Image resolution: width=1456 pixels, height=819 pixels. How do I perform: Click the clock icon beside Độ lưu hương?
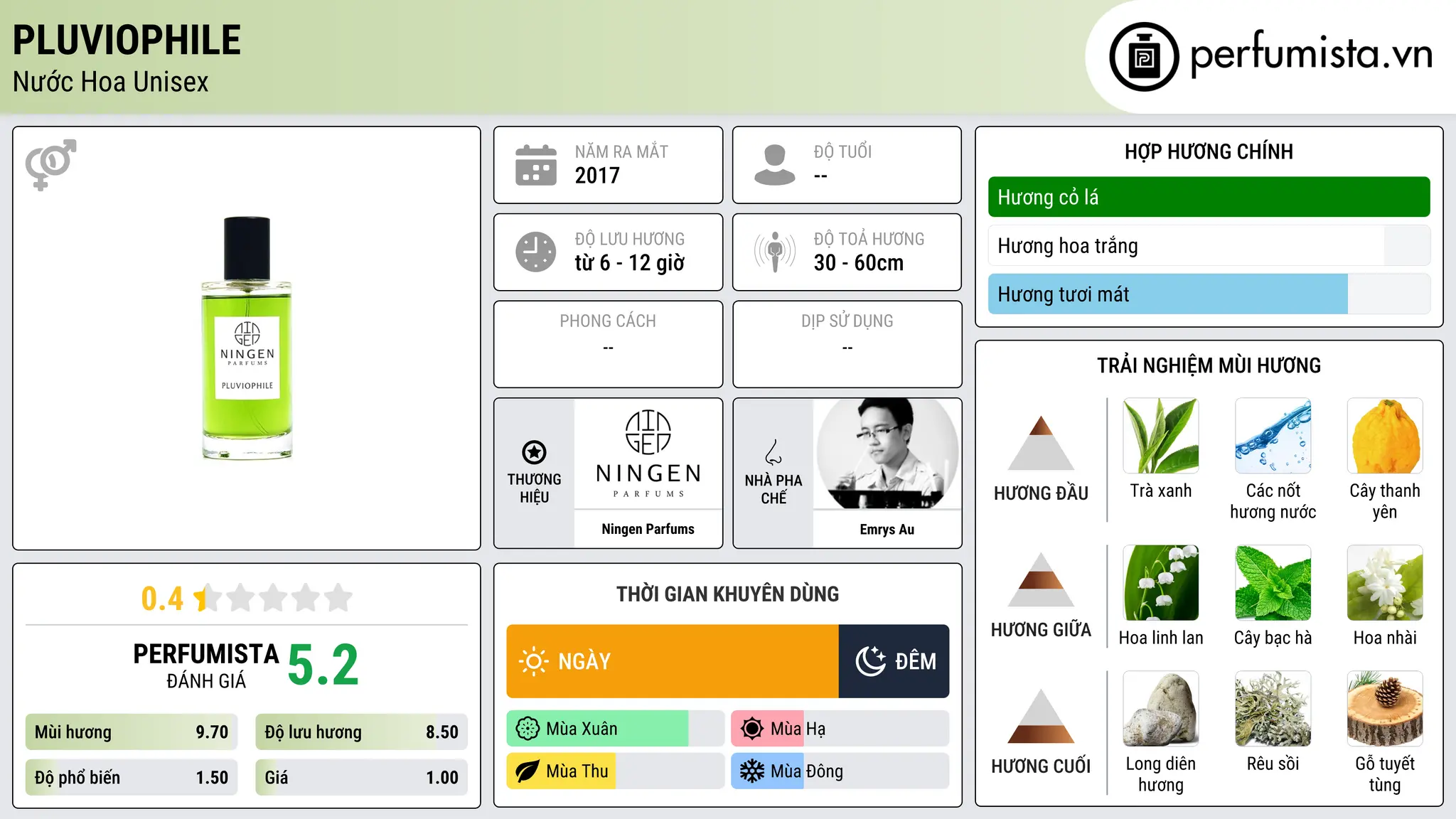536,252
